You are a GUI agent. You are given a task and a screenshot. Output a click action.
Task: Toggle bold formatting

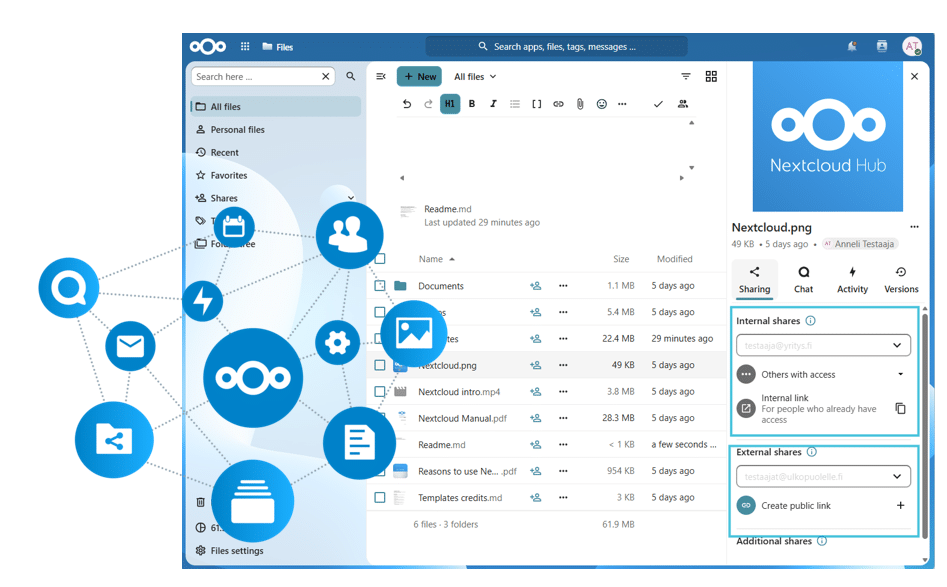pyautogui.click(x=472, y=104)
